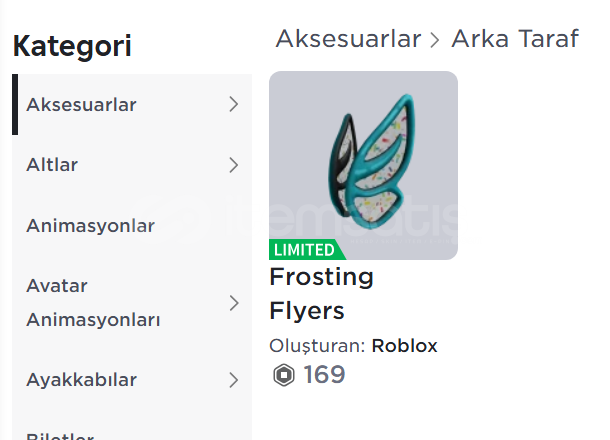This screenshot has width=610, height=440.
Task: Click the 169 price value
Action: (324, 375)
